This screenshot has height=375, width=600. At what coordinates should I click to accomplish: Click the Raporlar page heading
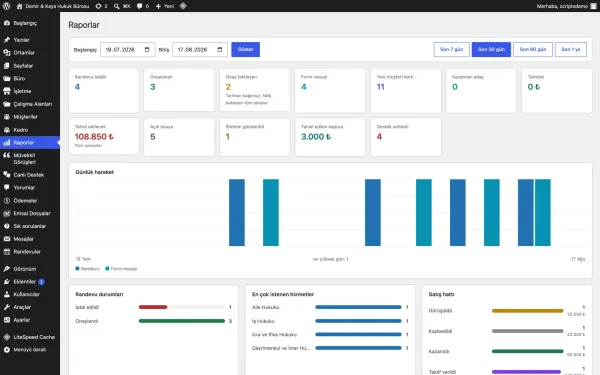[84, 25]
